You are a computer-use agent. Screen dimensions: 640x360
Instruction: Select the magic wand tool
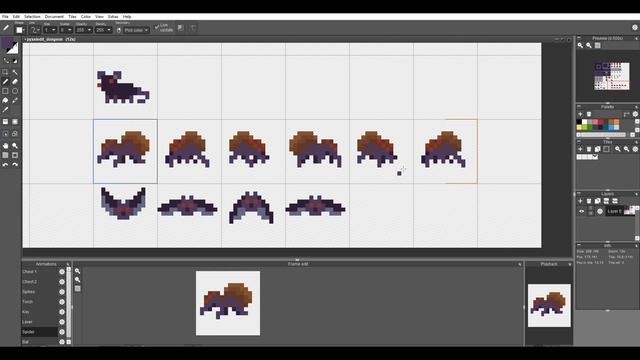click(15, 72)
